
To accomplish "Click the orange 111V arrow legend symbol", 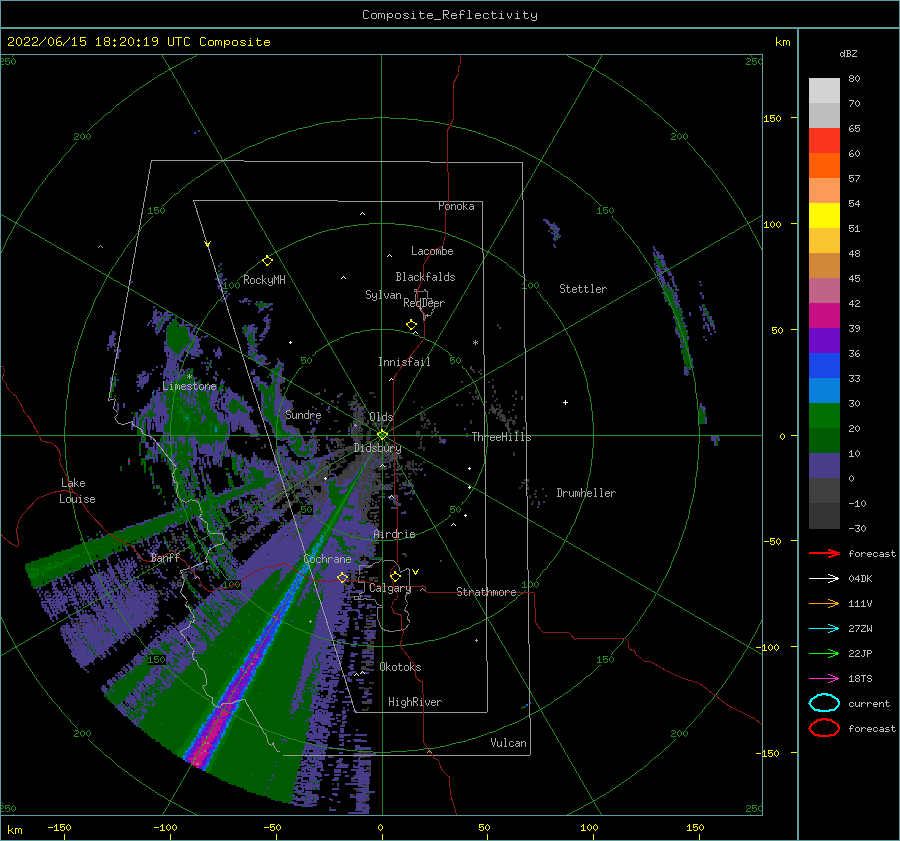I will pos(824,603).
